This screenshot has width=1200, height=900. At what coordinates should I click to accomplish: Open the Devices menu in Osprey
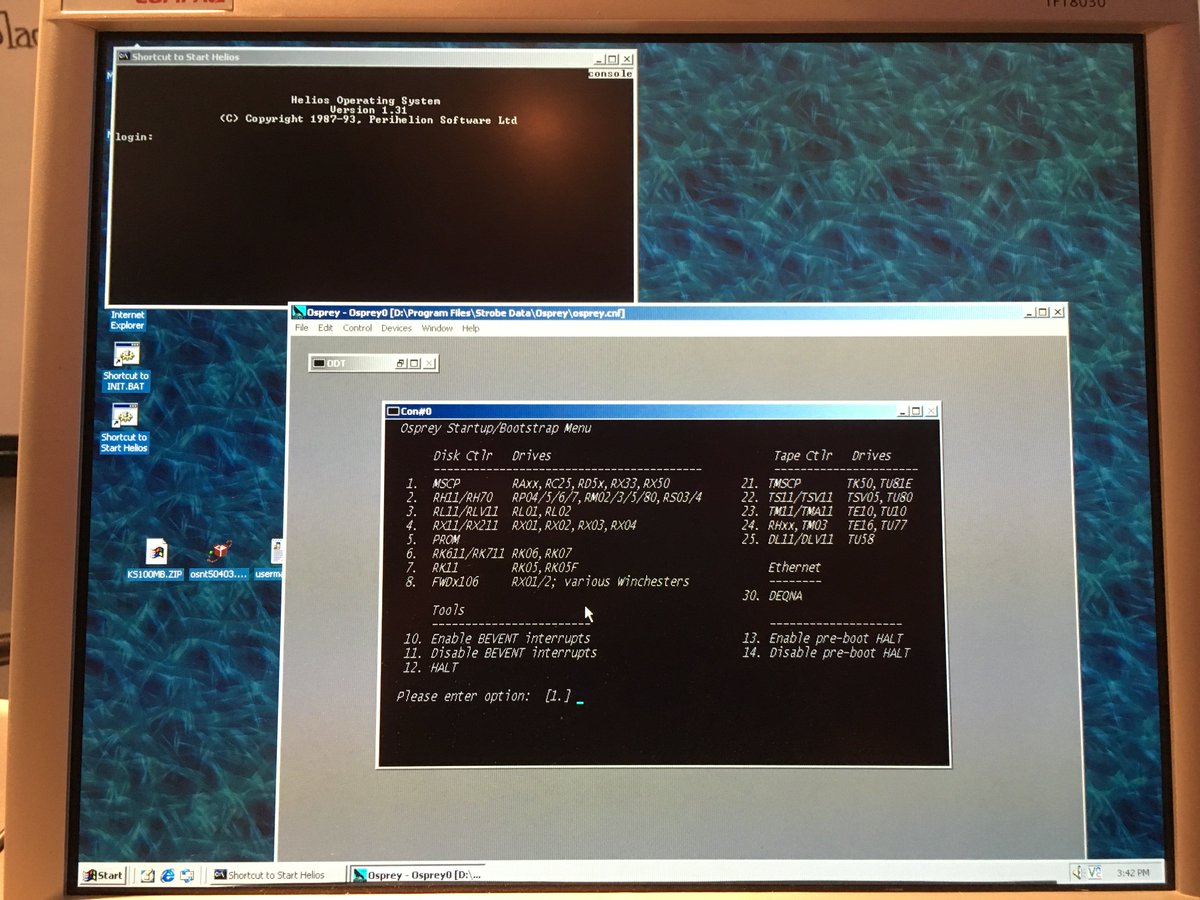point(396,328)
